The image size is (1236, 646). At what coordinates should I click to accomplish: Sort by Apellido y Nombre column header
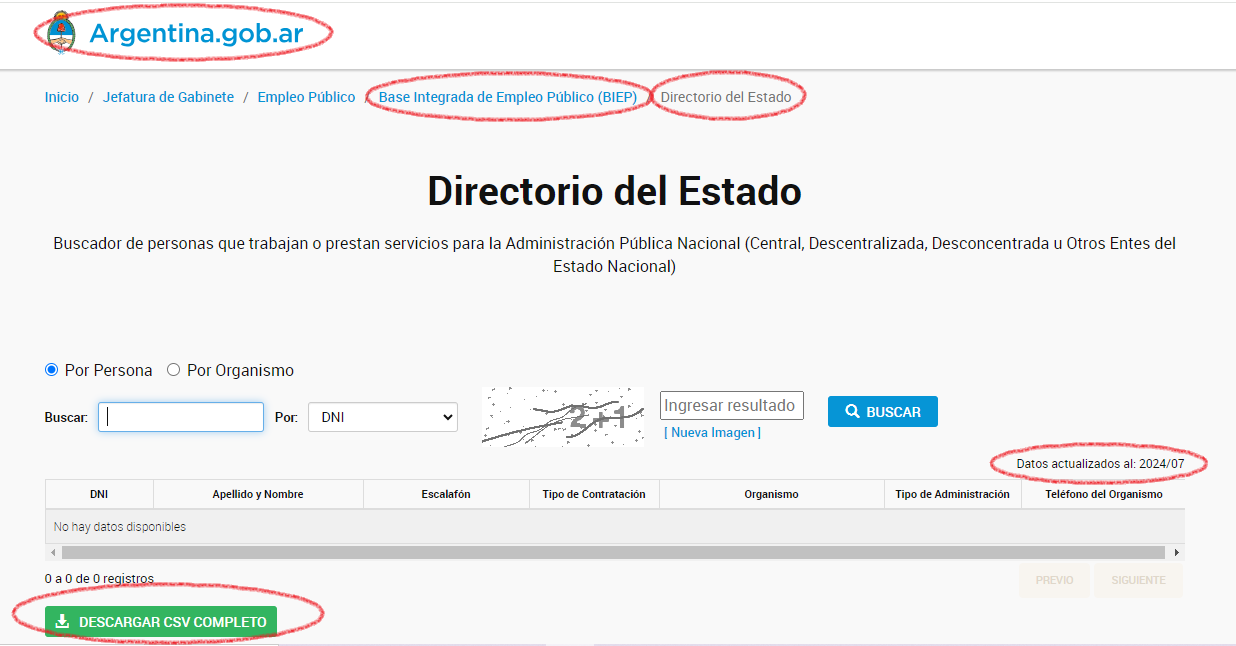click(258, 494)
